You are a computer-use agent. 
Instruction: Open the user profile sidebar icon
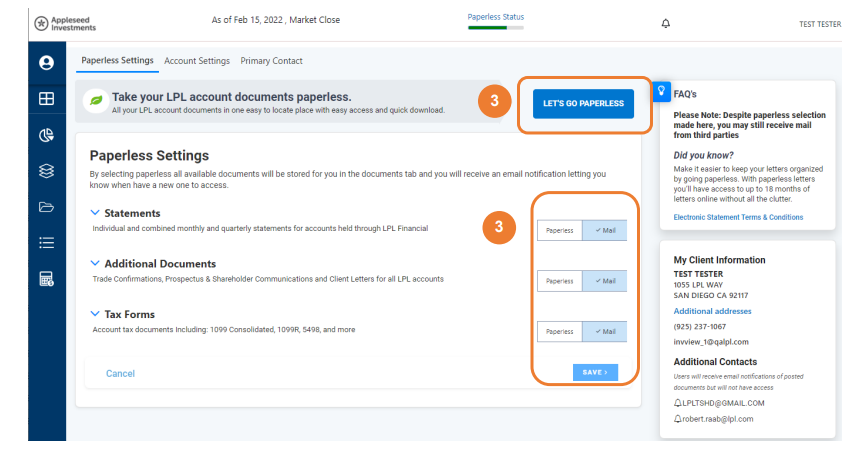tap(46, 63)
